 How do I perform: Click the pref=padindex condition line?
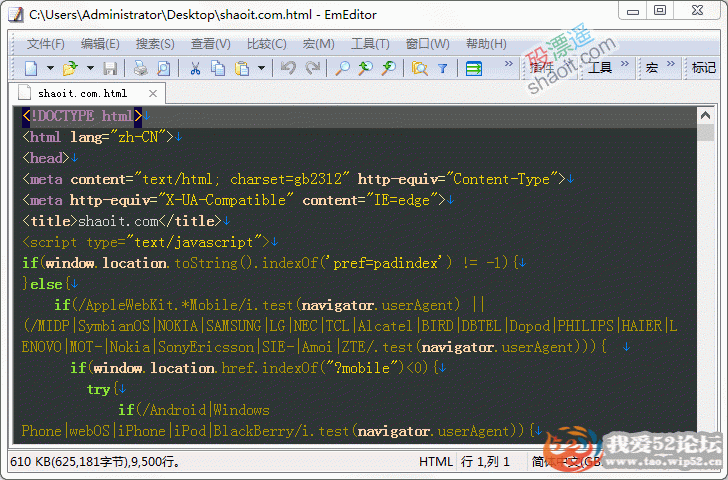click(274, 263)
